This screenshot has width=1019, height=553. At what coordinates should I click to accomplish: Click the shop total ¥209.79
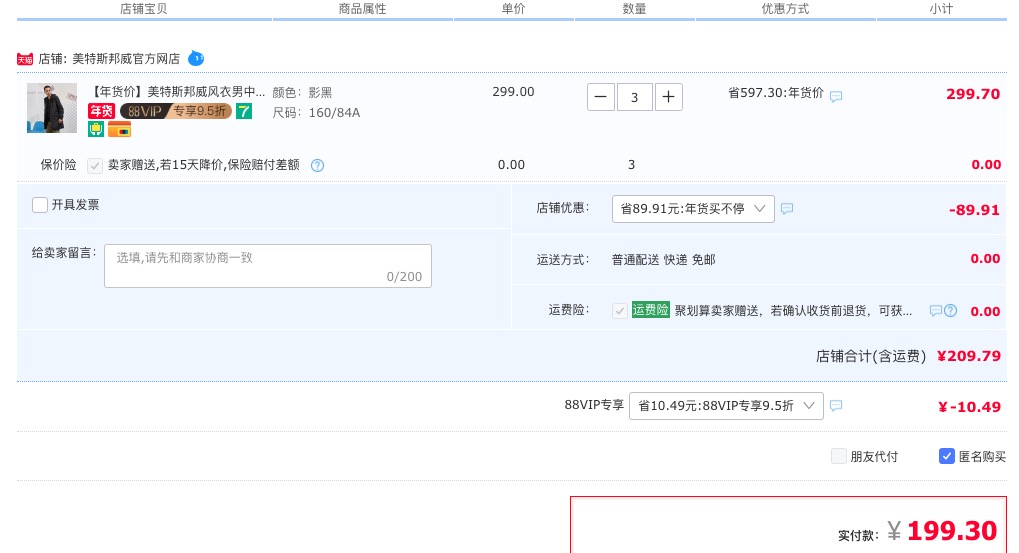969,356
